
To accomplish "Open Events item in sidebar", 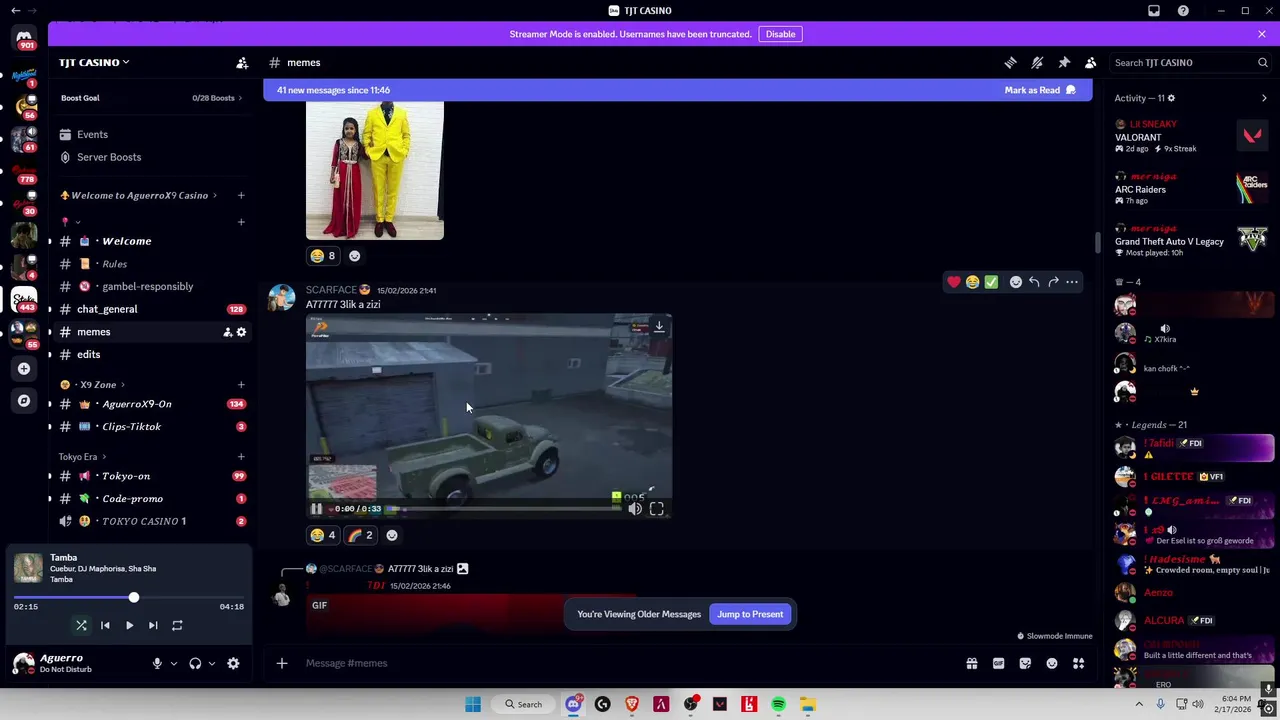I will click(x=151, y=134).
